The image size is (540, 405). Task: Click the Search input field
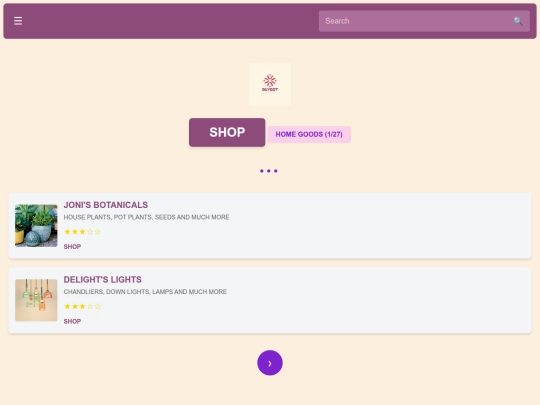coord(424,21)
